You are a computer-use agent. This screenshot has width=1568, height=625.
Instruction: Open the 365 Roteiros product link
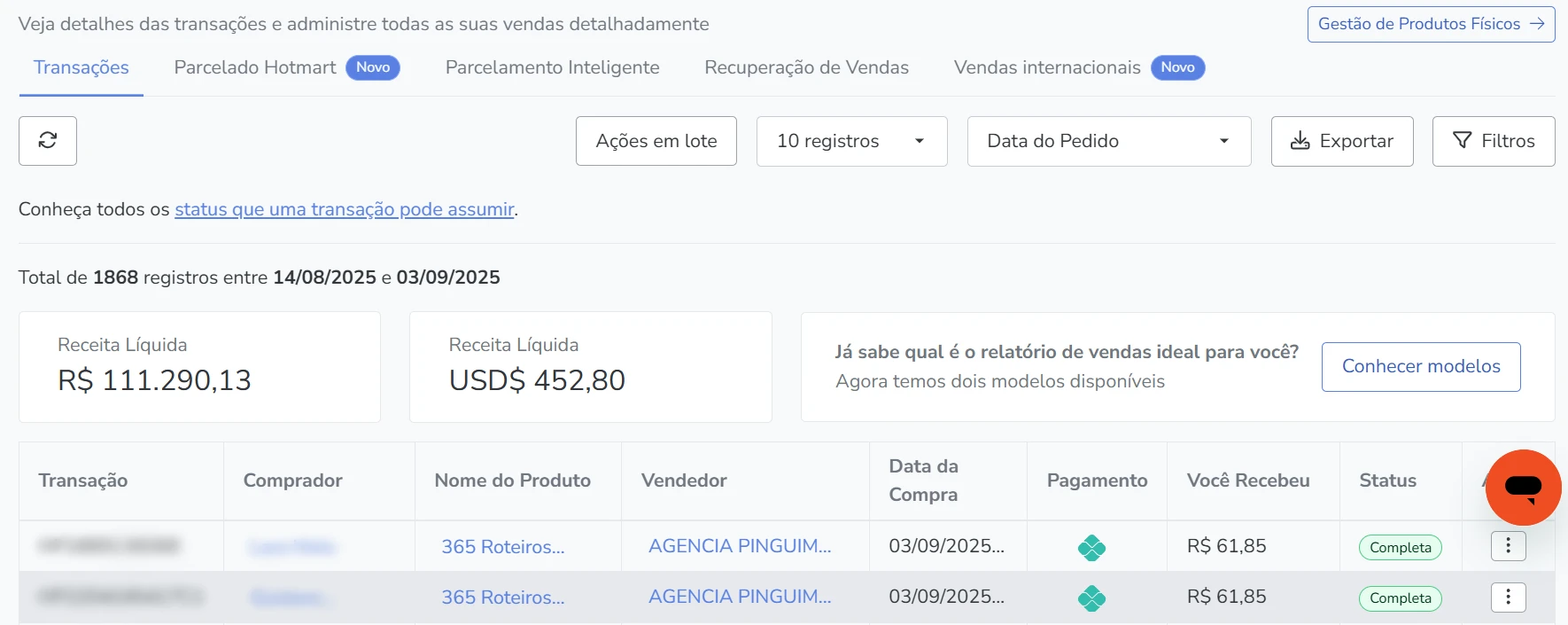click(503, 547)
